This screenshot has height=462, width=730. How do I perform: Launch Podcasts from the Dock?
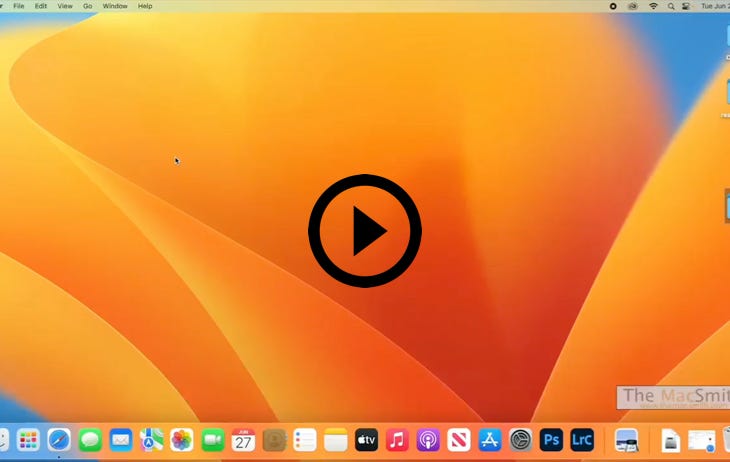pyautogui.click(x=428, y=440)
